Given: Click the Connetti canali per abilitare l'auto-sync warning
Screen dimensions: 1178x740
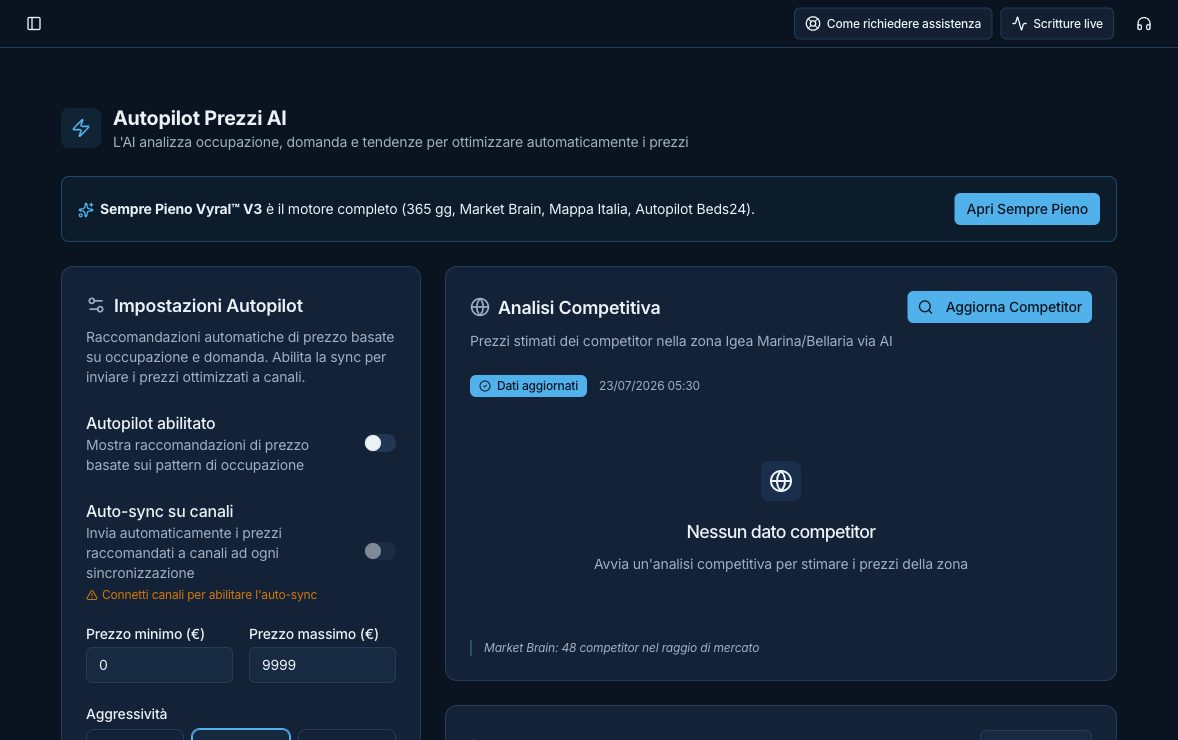Looking at the screenshot, I should tap(201, 595).
